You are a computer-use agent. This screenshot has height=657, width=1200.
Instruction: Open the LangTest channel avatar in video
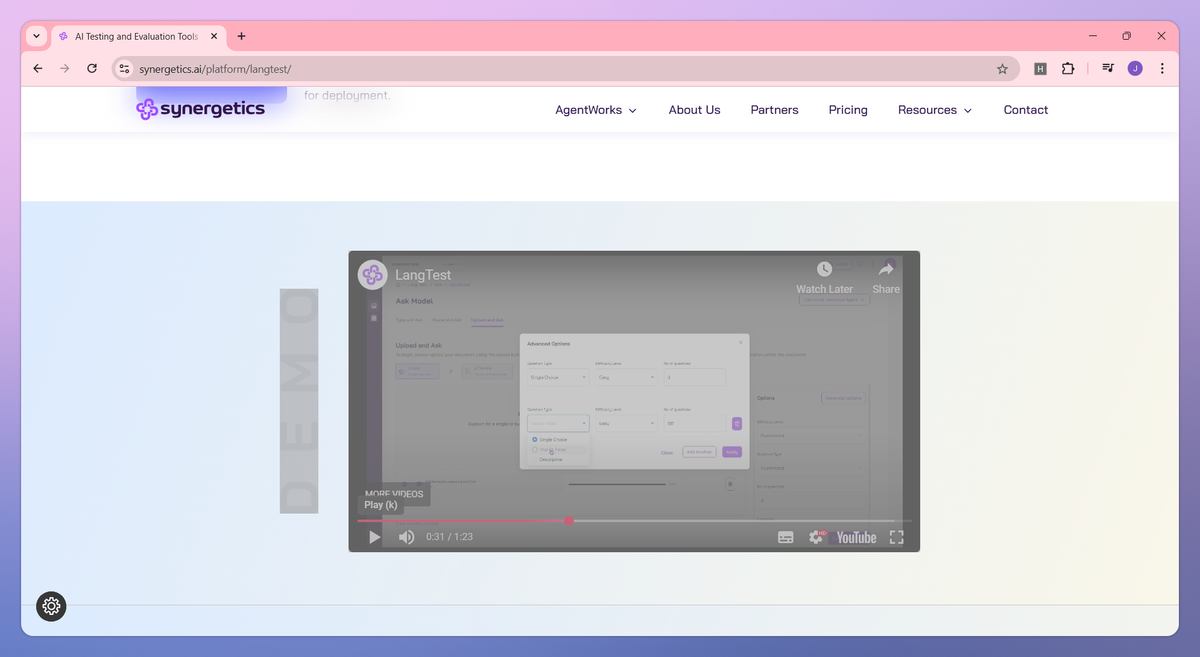373,274
